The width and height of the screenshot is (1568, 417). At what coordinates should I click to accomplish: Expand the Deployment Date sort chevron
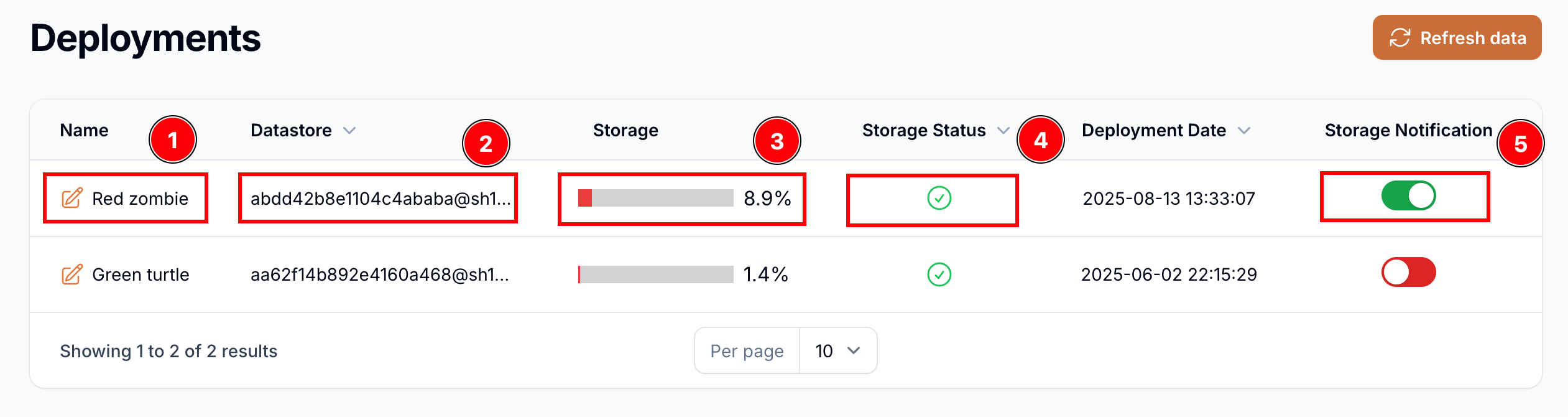pos(1243,131)
